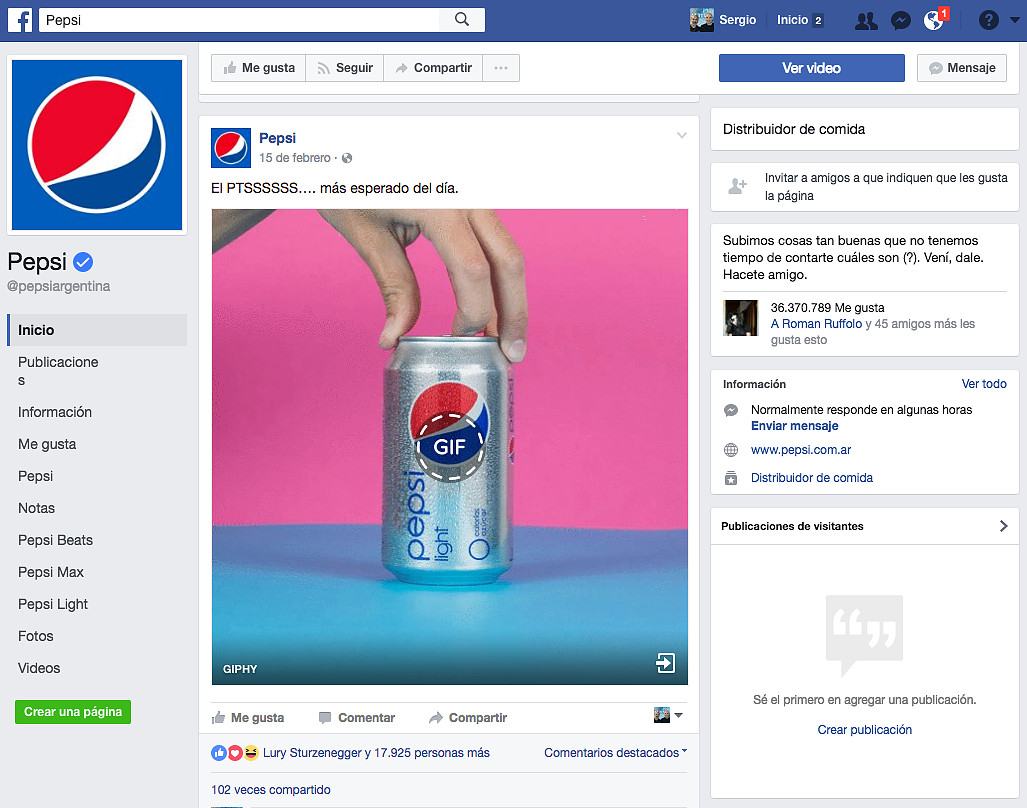
Task: Open www.pepsi.com.ar website link
Action: [800, 450]
